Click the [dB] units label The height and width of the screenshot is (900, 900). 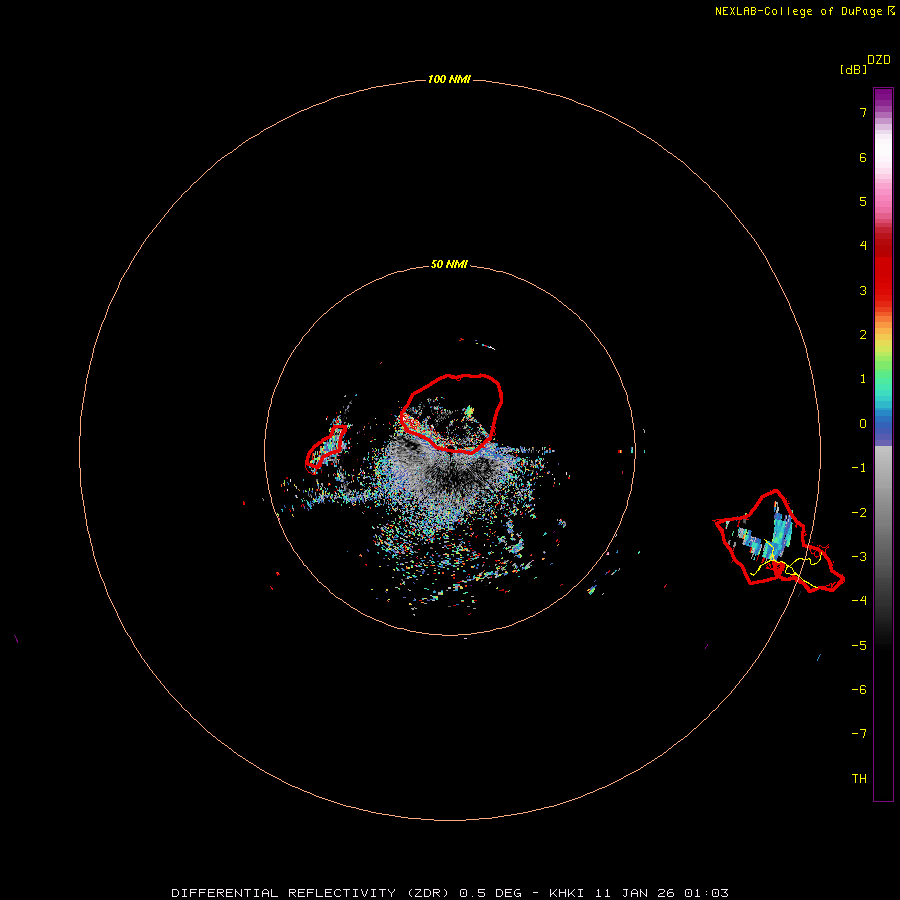coord(853,69)
